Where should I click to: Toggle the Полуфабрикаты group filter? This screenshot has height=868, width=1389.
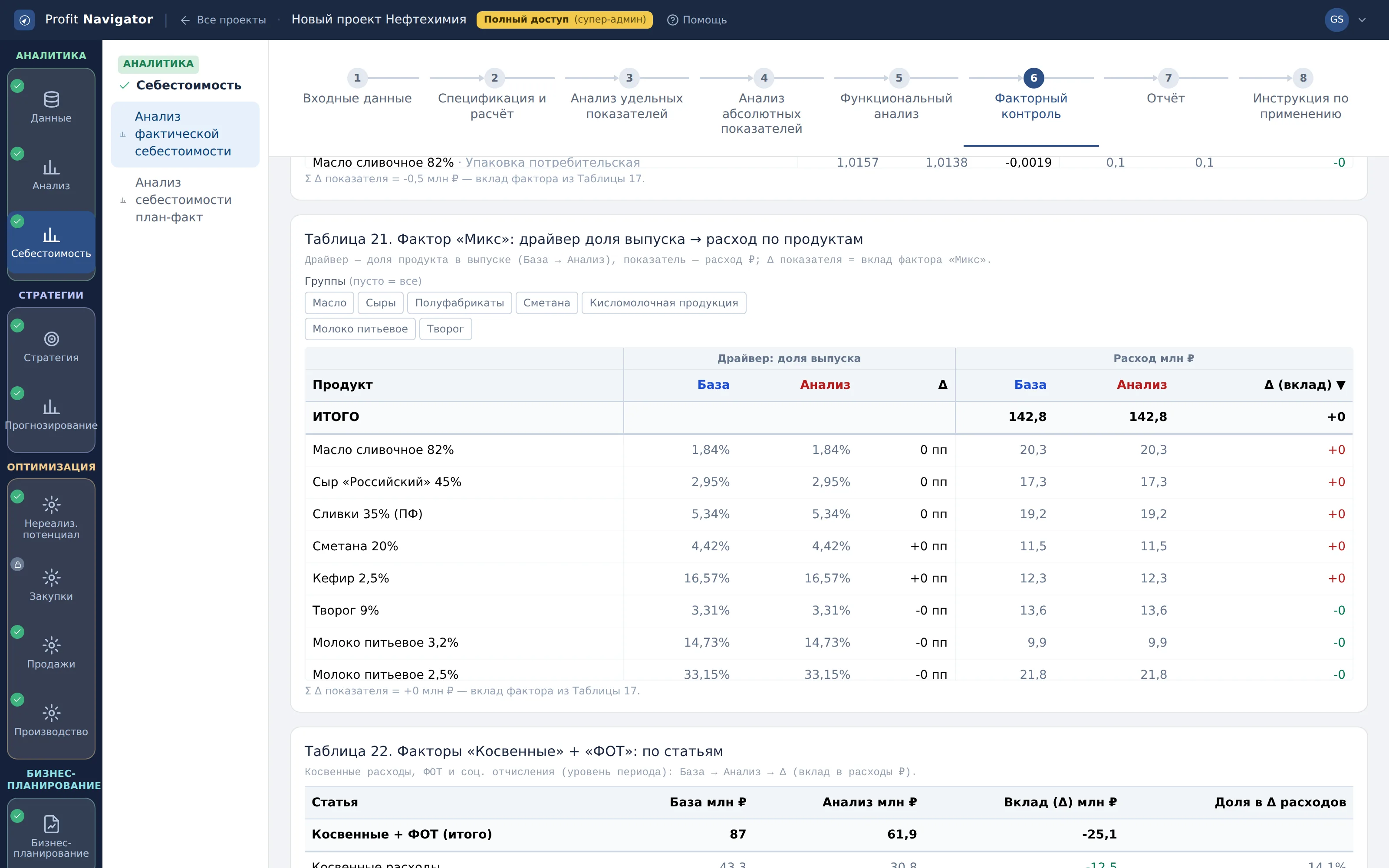(459, 303)
